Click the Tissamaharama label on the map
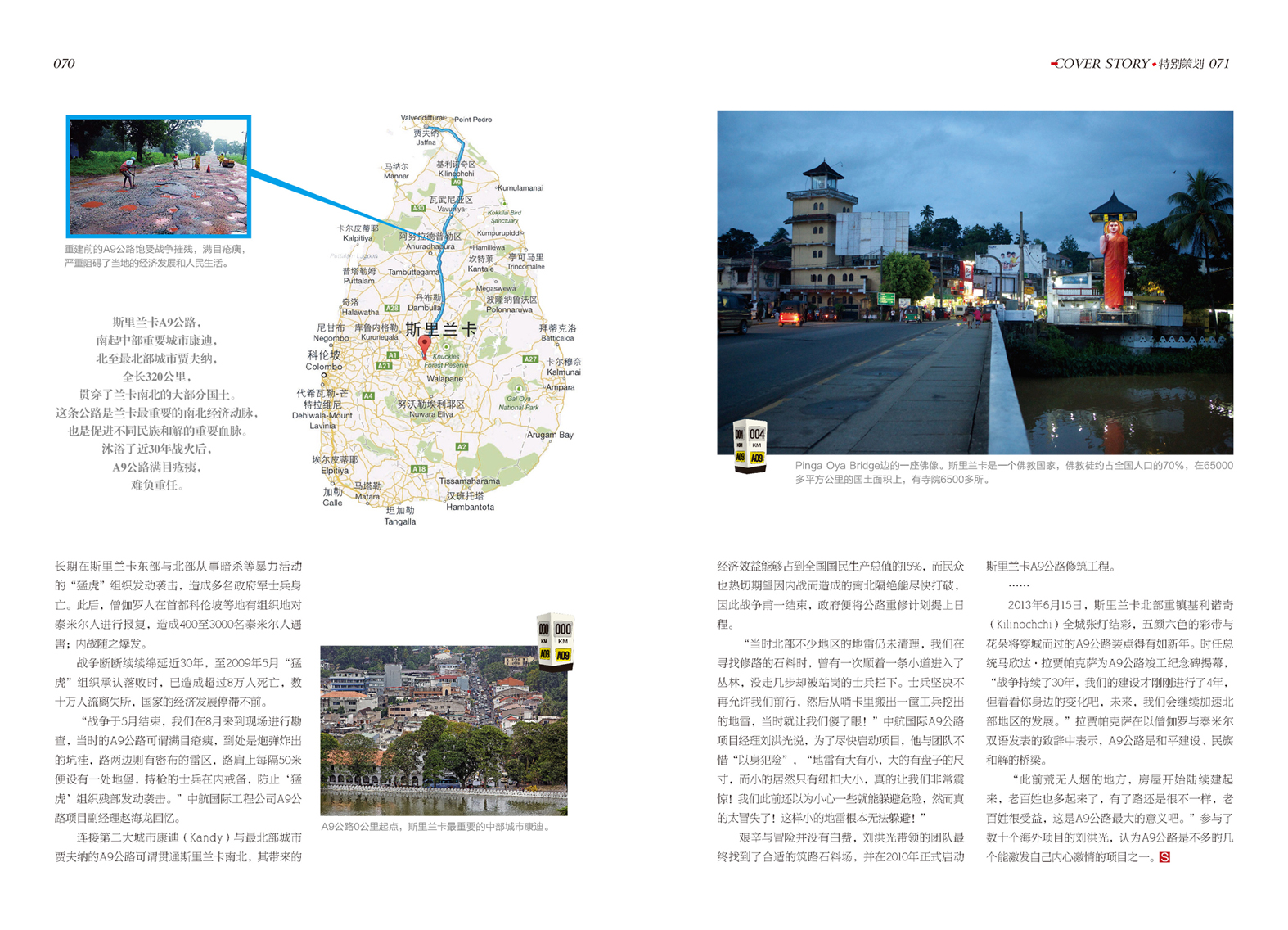Viewport: 1288px width, 930px height. click(469, 481)
